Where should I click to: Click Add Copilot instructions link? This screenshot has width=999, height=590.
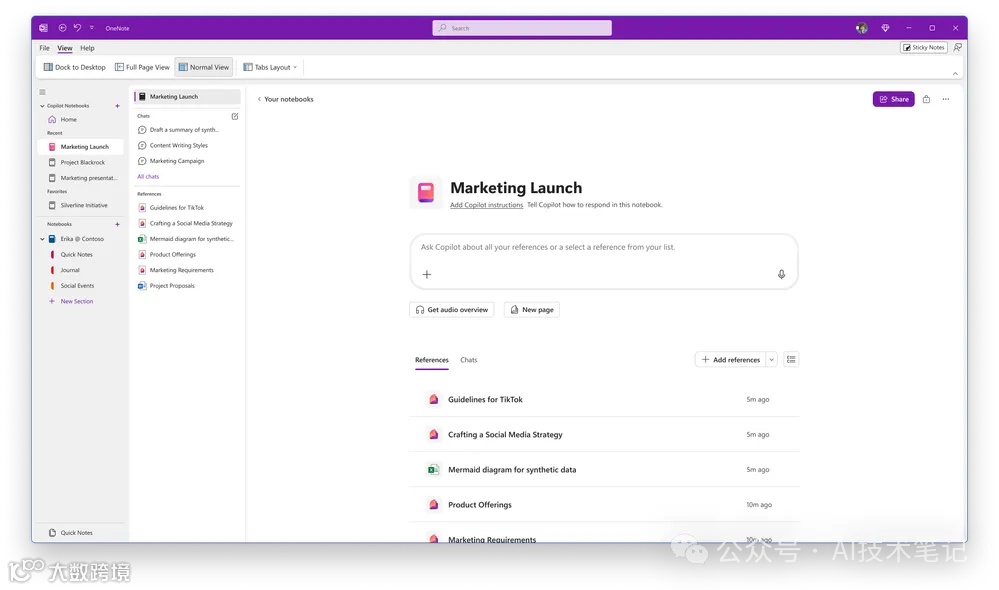pyautogui.click(x=486, y=205)
